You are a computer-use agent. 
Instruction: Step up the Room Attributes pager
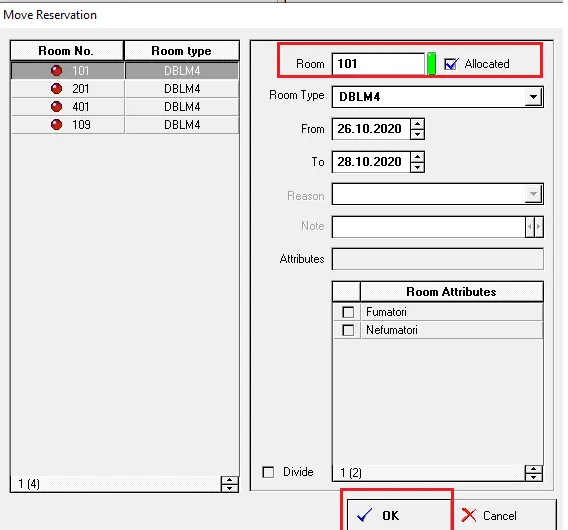point(533,469)
